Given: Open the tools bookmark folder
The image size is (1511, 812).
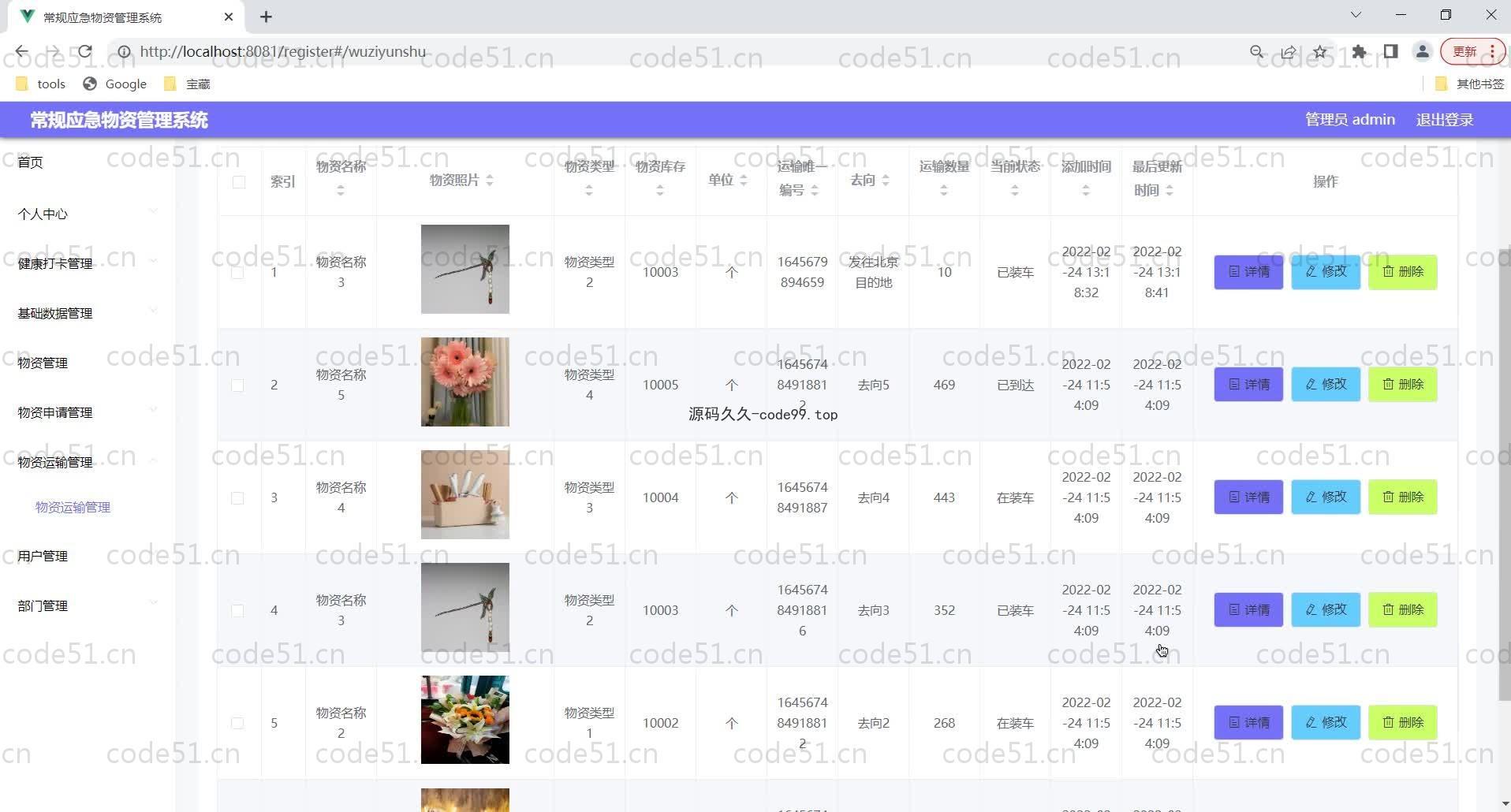Looking at the screenshot, I should click(x=41, y=84).
